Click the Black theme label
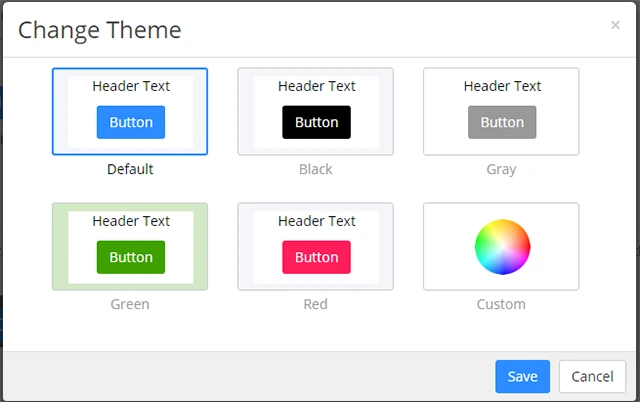This screenshot has height=402, width=640. pyautogui.click(x=315, y=169)
